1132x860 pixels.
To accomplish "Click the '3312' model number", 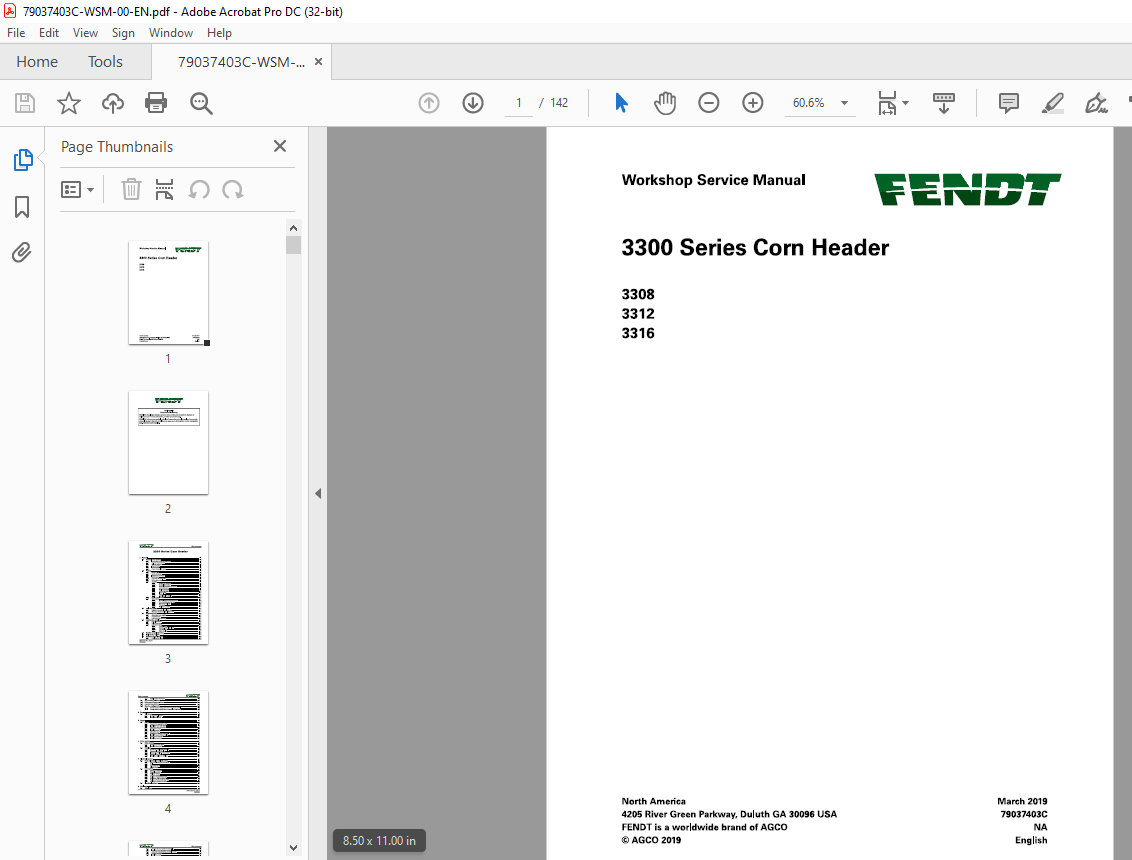I will click(638, 313).
